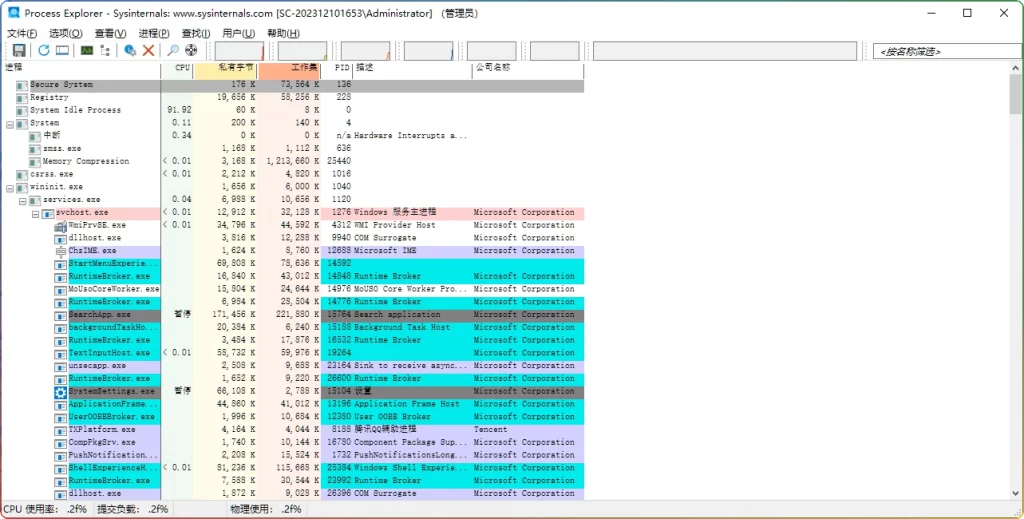
Task: Sort by the 描述 column header
Action: click(413, 68)
